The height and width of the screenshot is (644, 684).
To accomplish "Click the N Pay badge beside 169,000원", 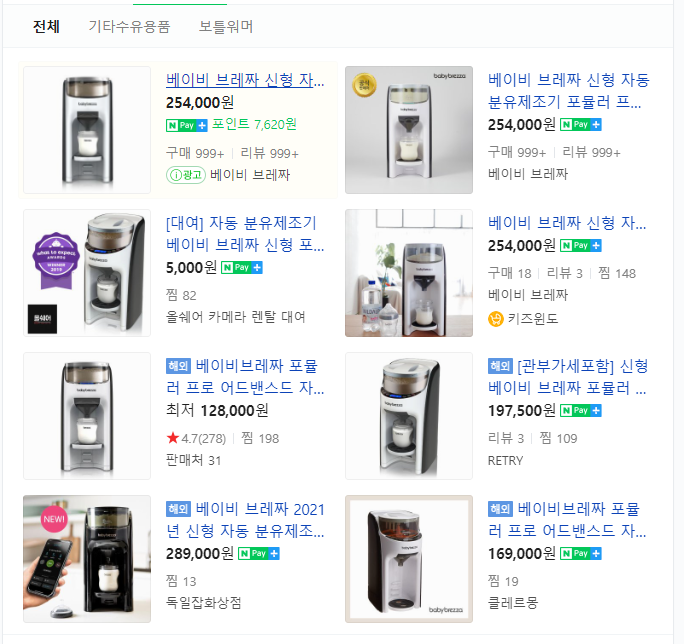I will tap(581, 554).
